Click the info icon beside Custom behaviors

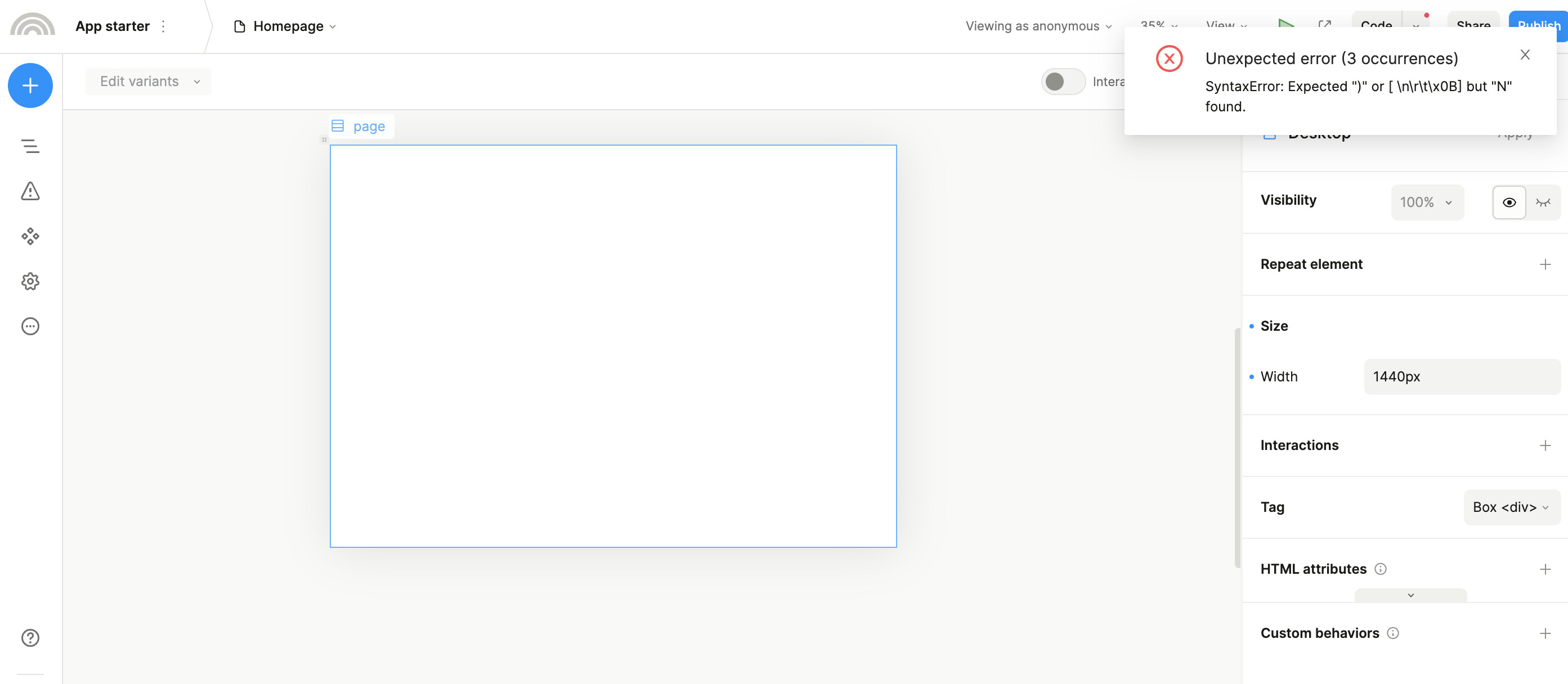[x=1393, y=633]
